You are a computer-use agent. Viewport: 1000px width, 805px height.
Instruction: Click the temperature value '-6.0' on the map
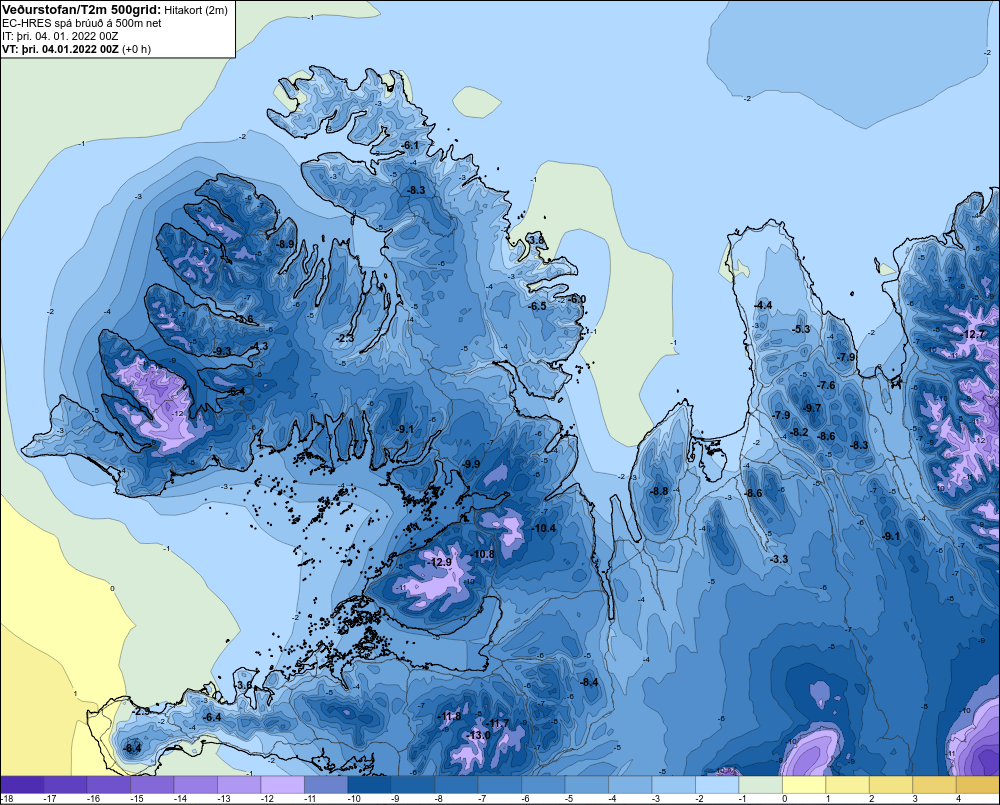(577, 299)
